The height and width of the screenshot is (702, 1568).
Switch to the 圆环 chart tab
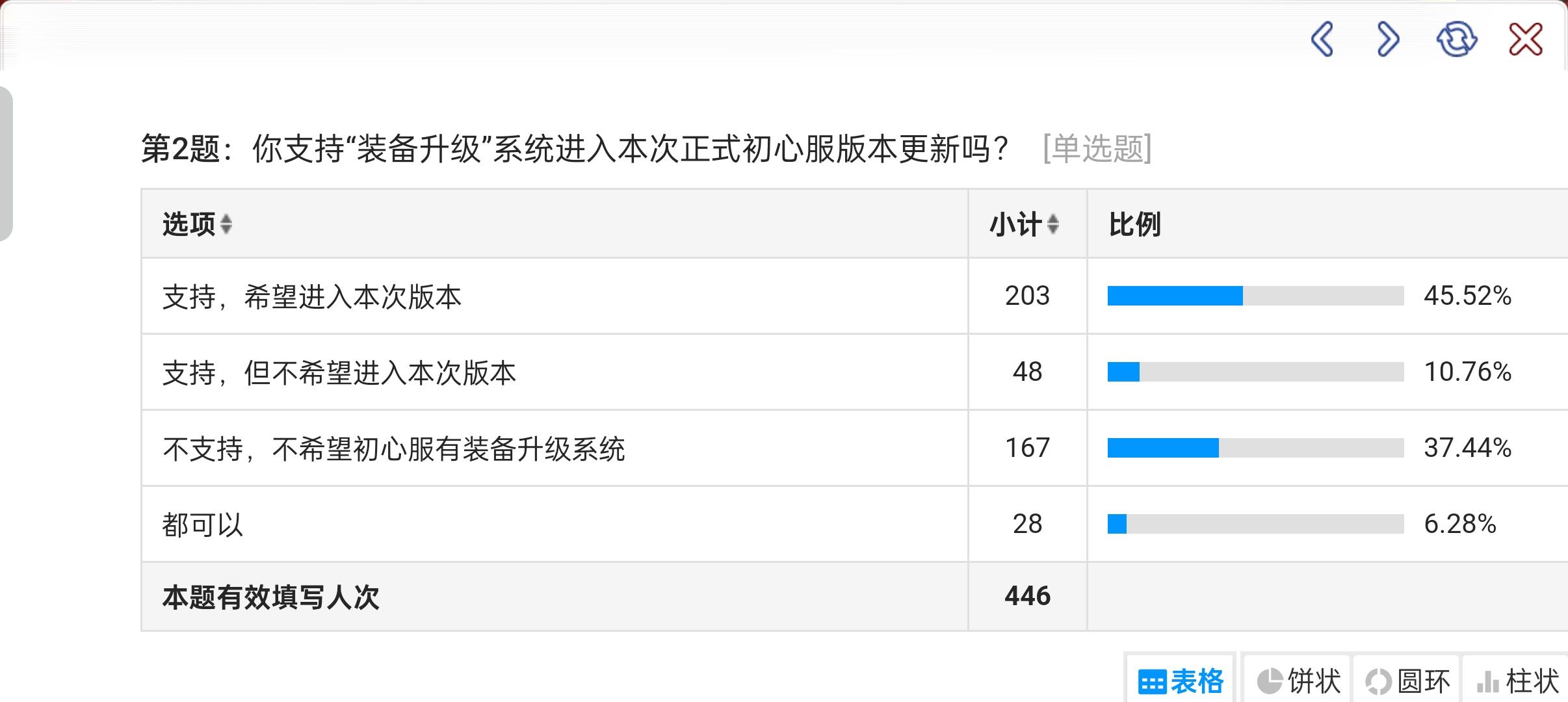[x=1407, y=681]
